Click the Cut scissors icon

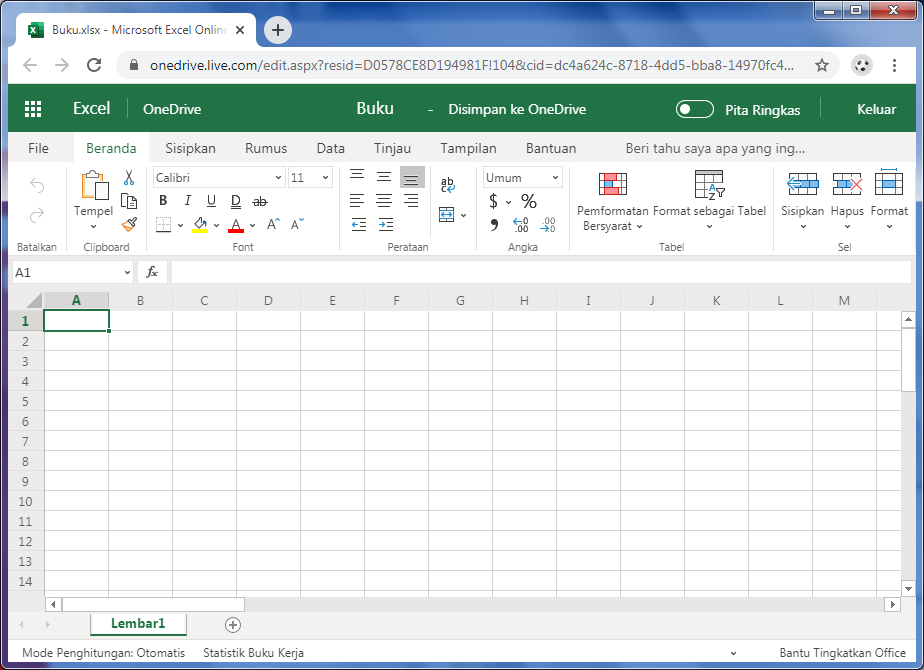(128, 178)
